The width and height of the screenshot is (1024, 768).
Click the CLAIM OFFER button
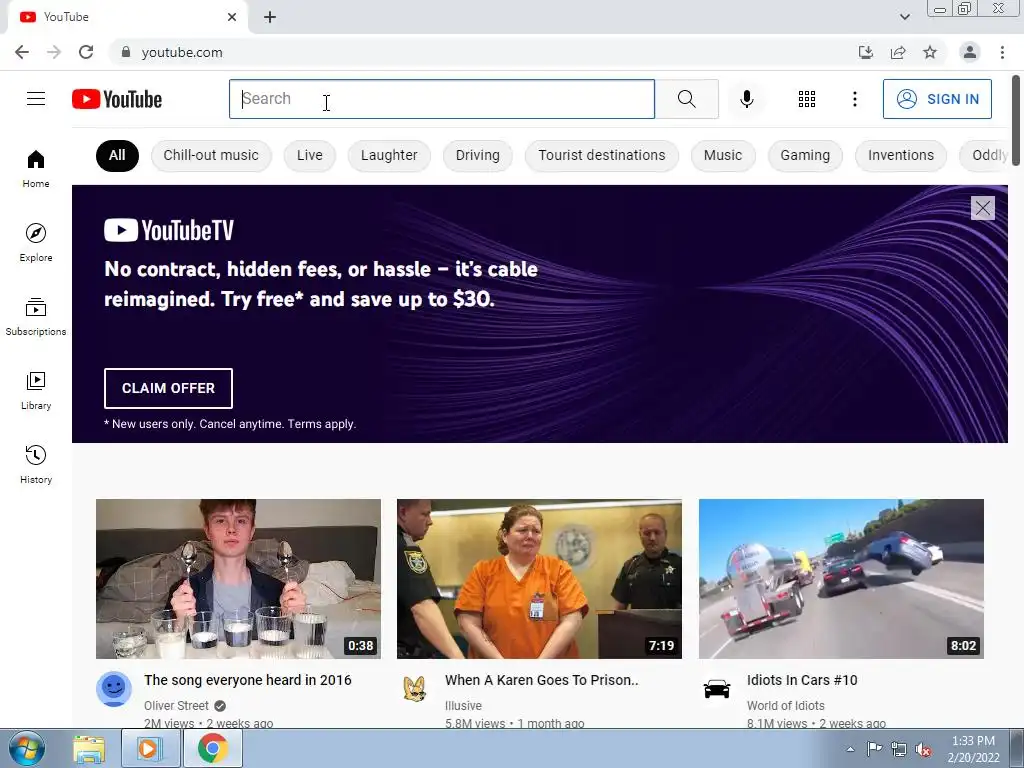click(168, 388)
